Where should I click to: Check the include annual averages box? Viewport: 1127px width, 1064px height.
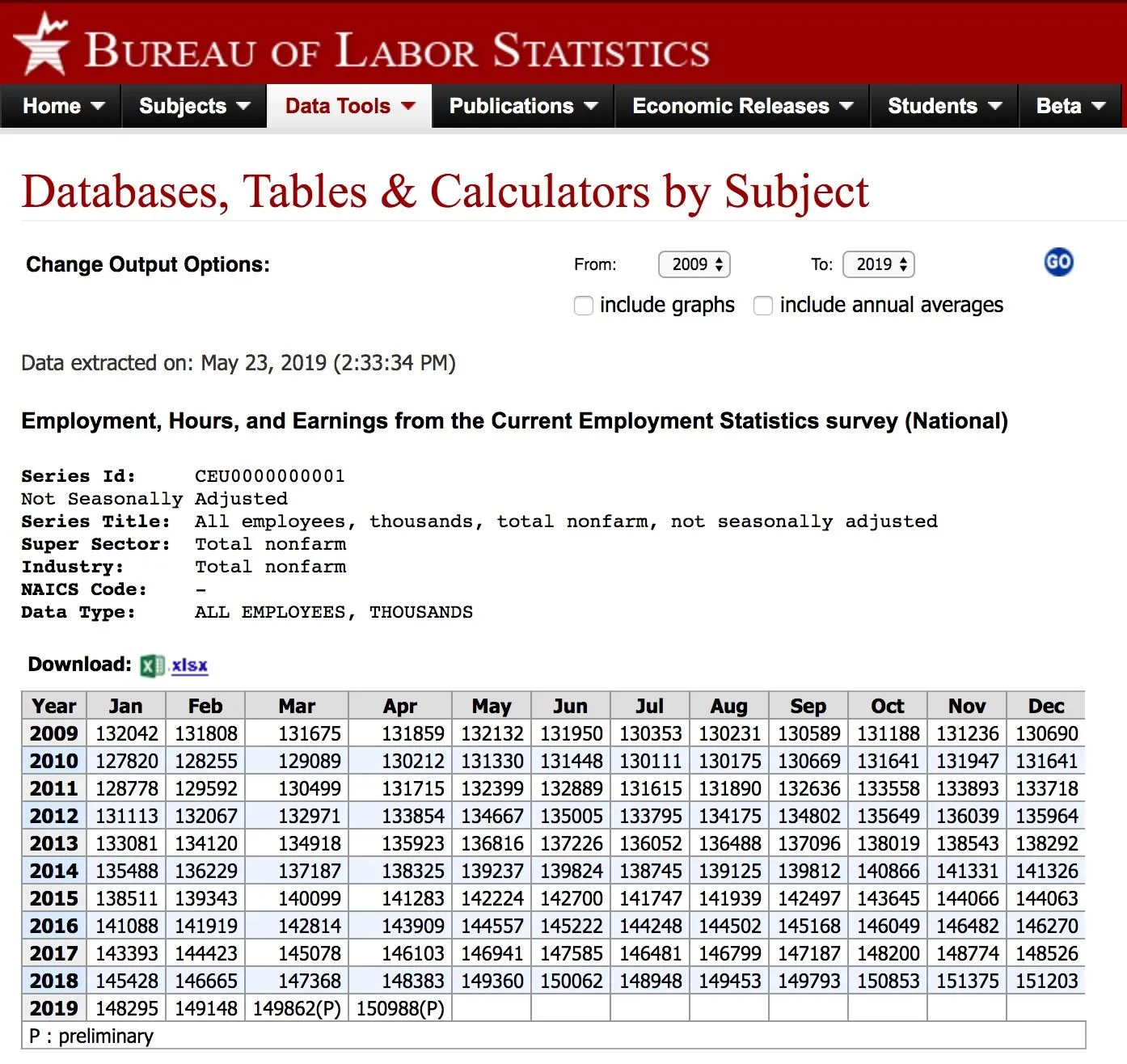pyautogui.click(x=762, y=306)
